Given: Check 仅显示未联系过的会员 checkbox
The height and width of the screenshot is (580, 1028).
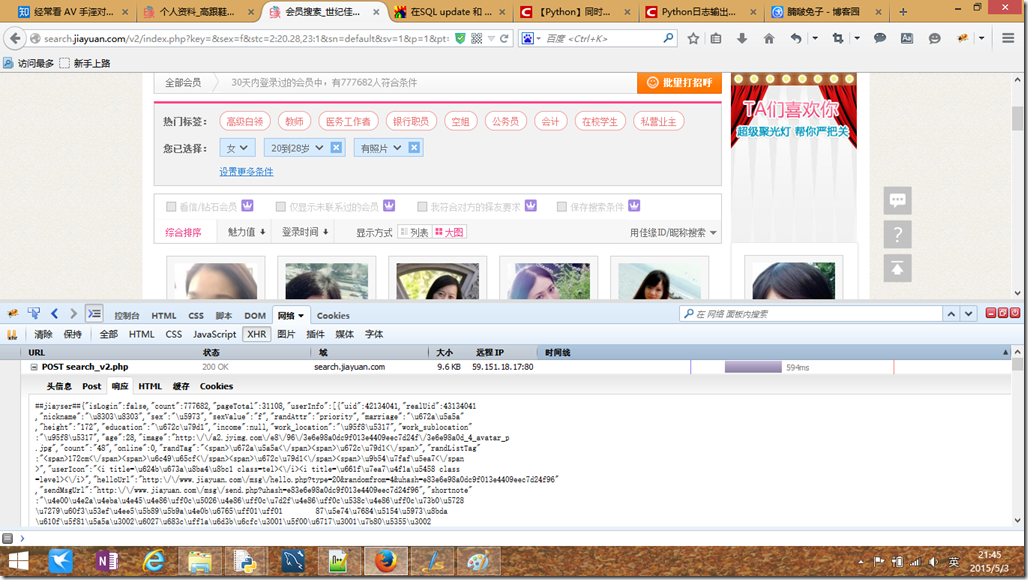Looking at the screenshot, I should (281, 206).
